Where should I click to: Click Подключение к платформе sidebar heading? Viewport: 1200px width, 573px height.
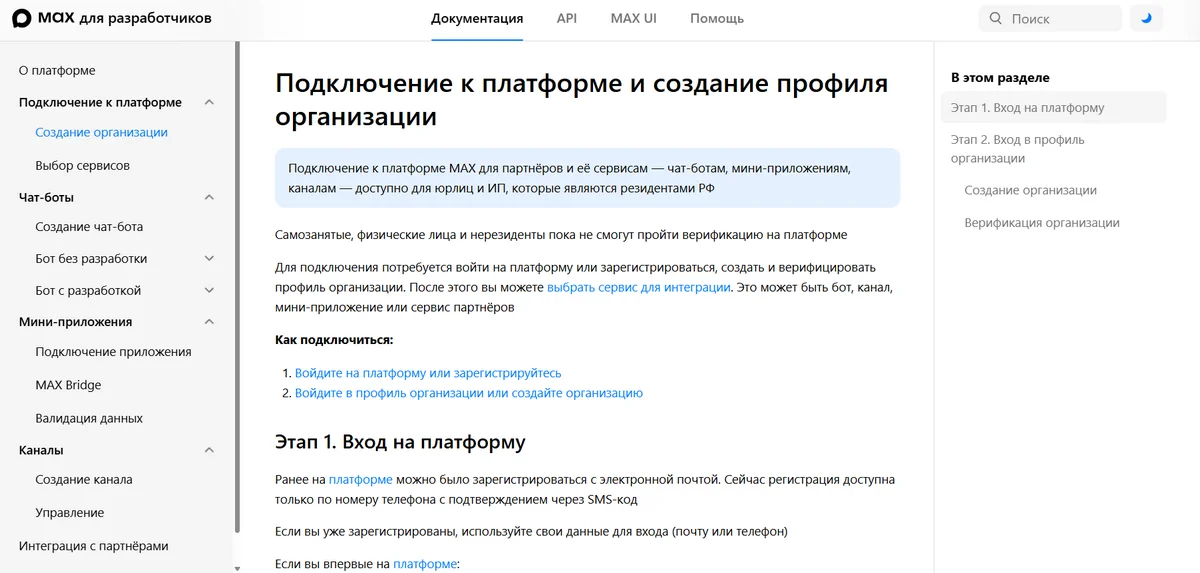point(100,102)
